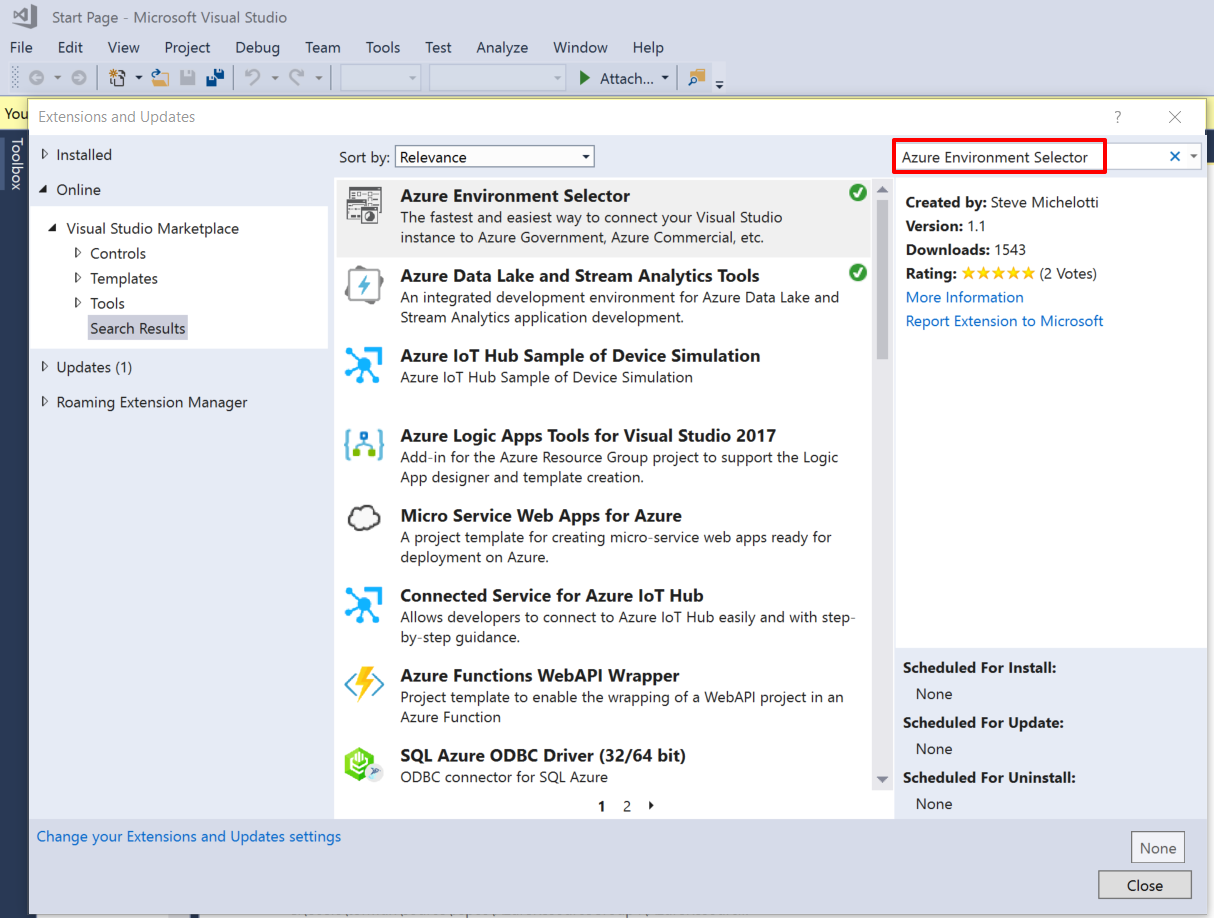Click the Open File folder icon
The height and width of the screenshot is (918, 1214).
point(160,78)
